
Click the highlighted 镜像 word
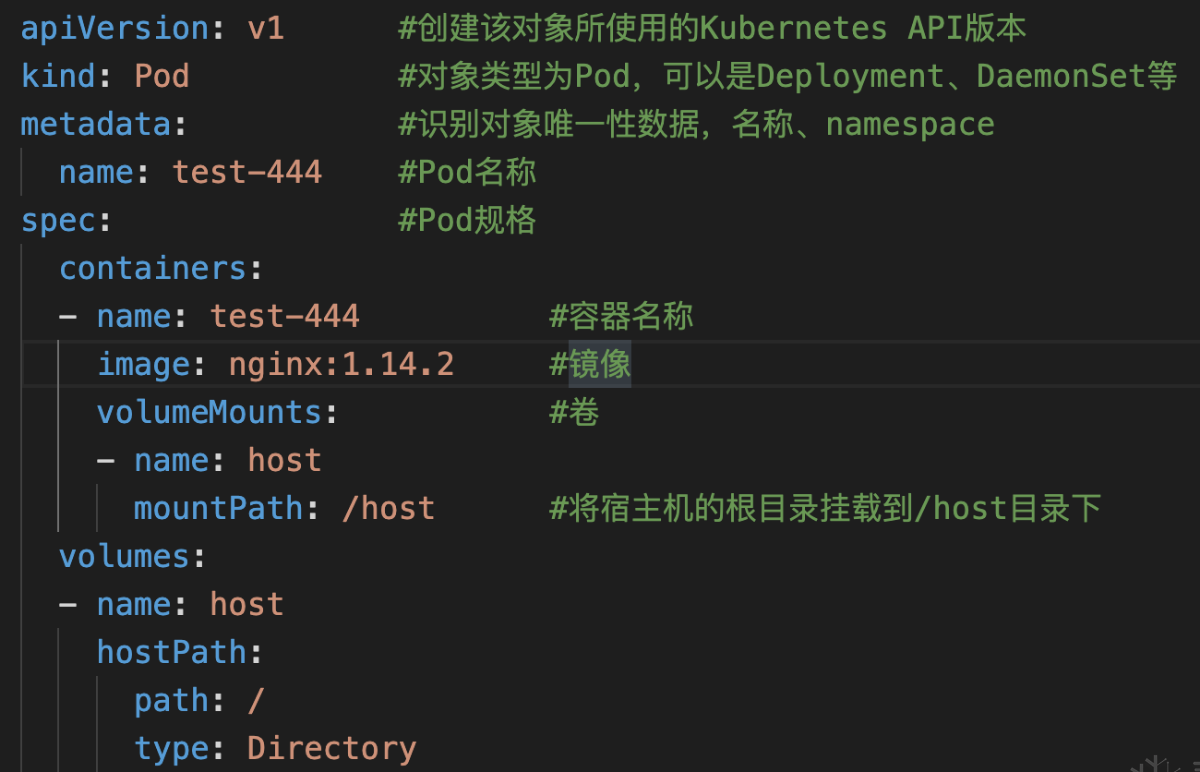tap(600, 365)
